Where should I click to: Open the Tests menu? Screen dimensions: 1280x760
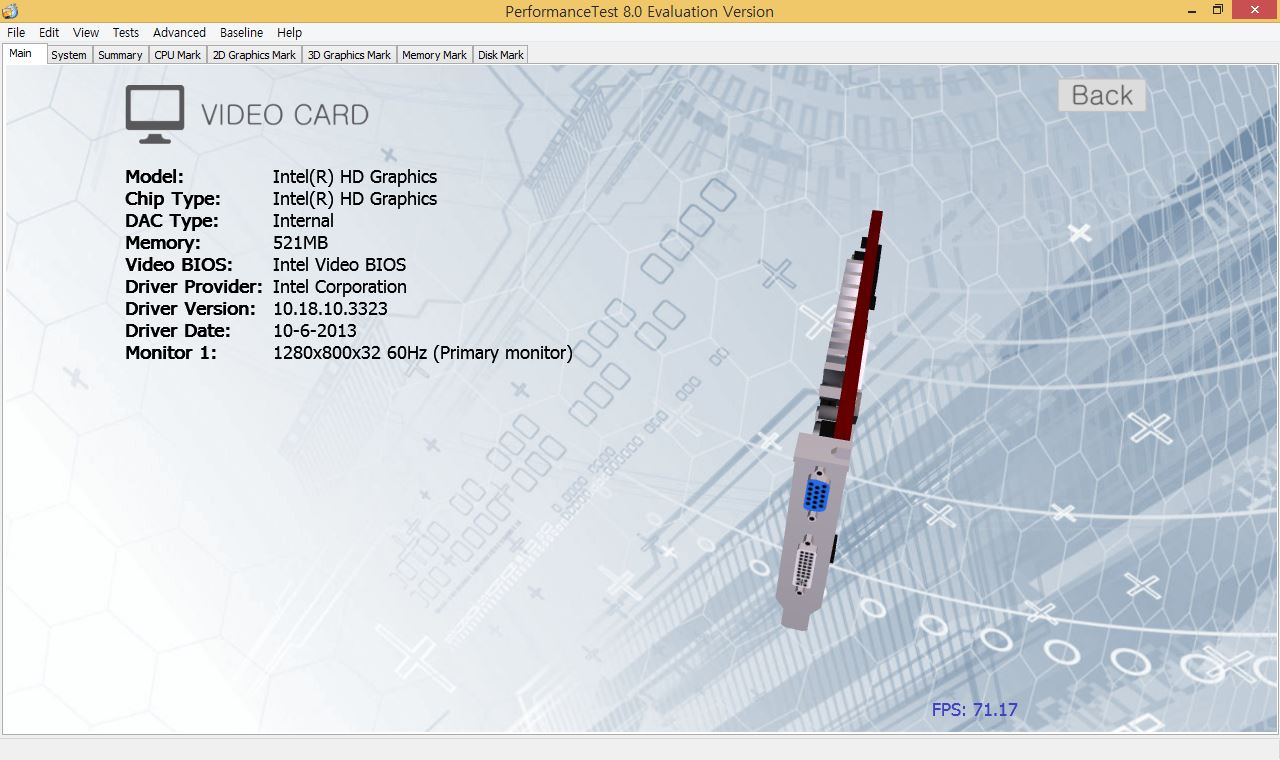click(126, 32)
